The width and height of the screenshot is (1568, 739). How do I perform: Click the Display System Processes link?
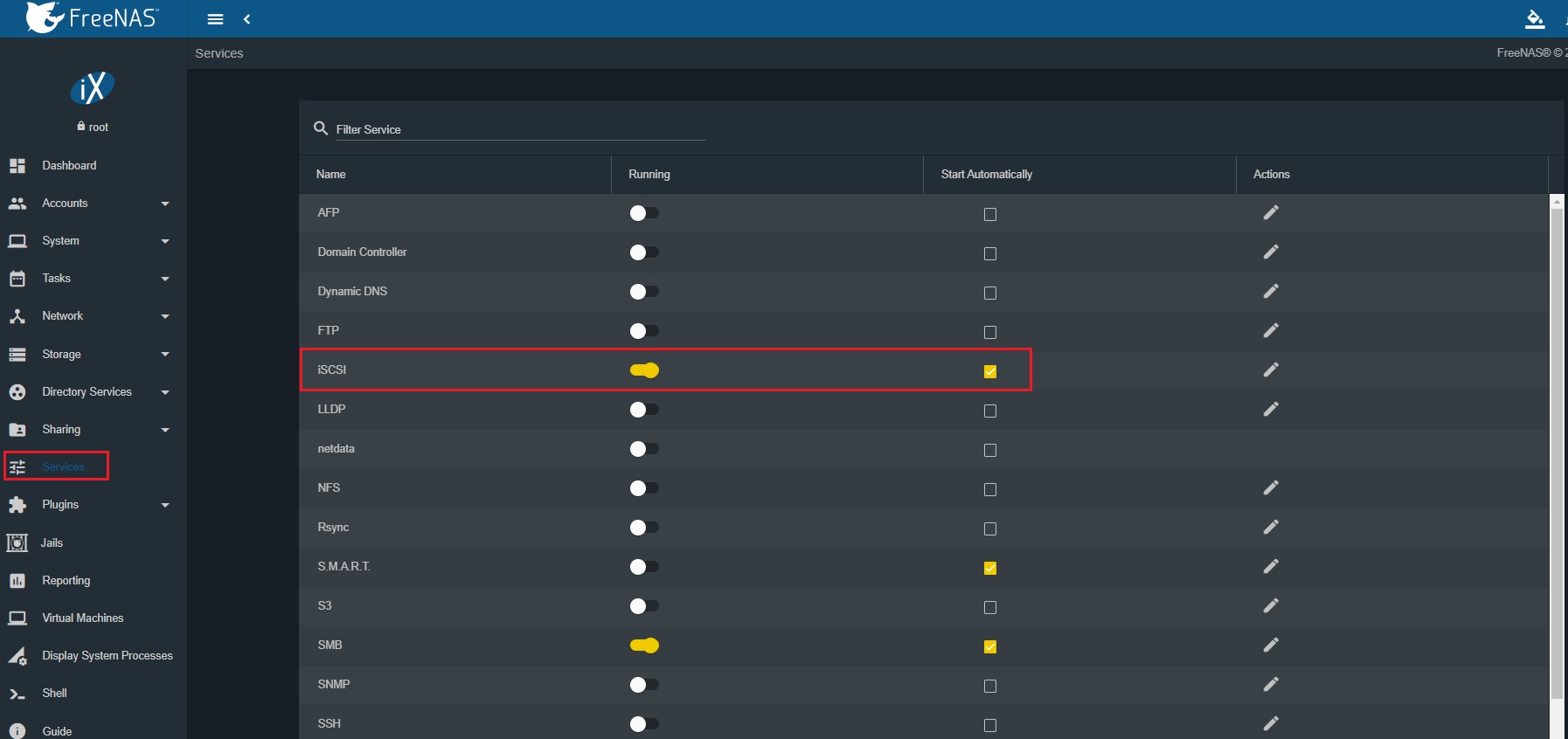click(107, 655)
